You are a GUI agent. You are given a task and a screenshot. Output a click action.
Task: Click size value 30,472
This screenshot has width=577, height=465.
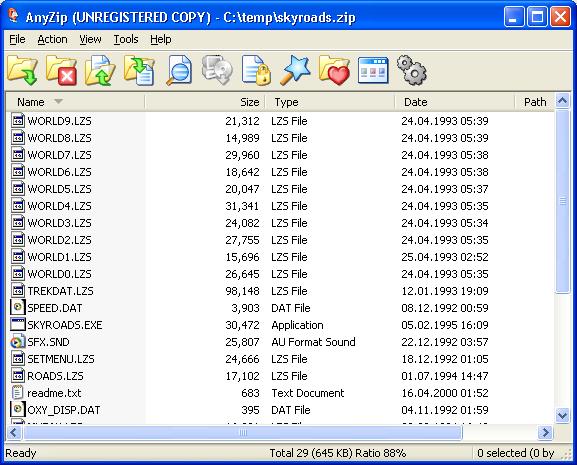242,325
